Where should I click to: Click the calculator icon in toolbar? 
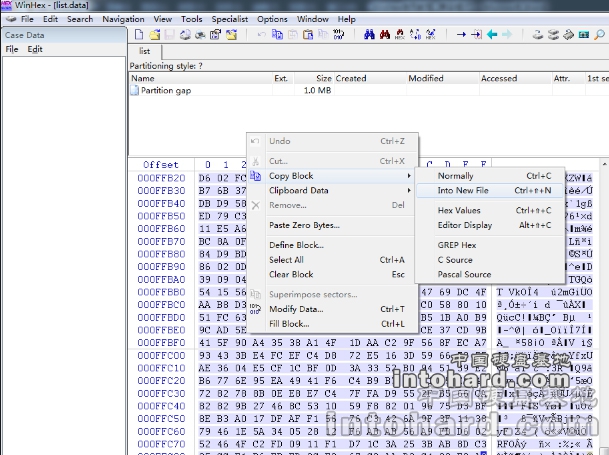pos(584,35)
